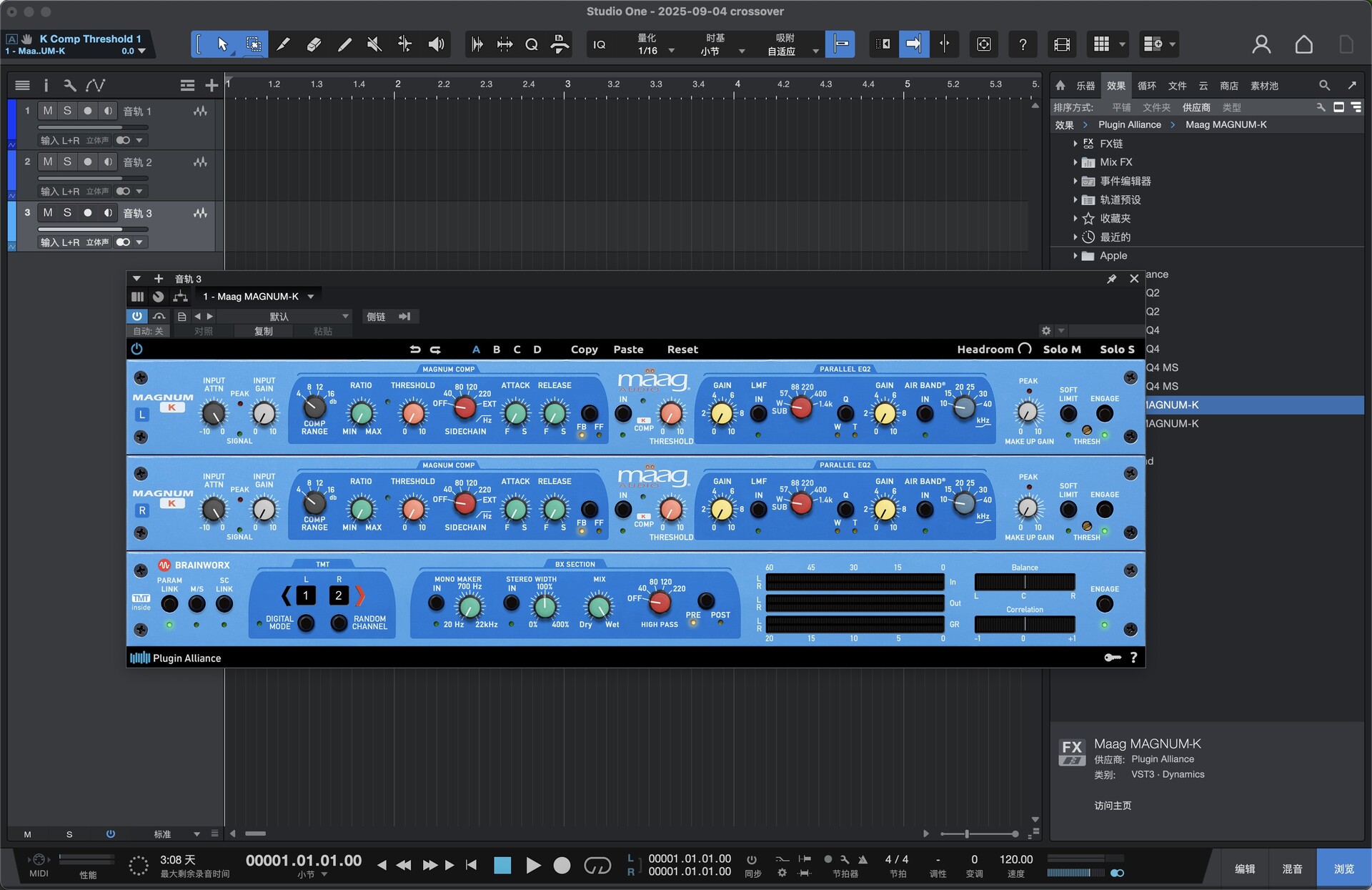The width and height of the screenshot is (1372, 890).
Task: Toggle the loop playback button
Action: coord(597,866)
